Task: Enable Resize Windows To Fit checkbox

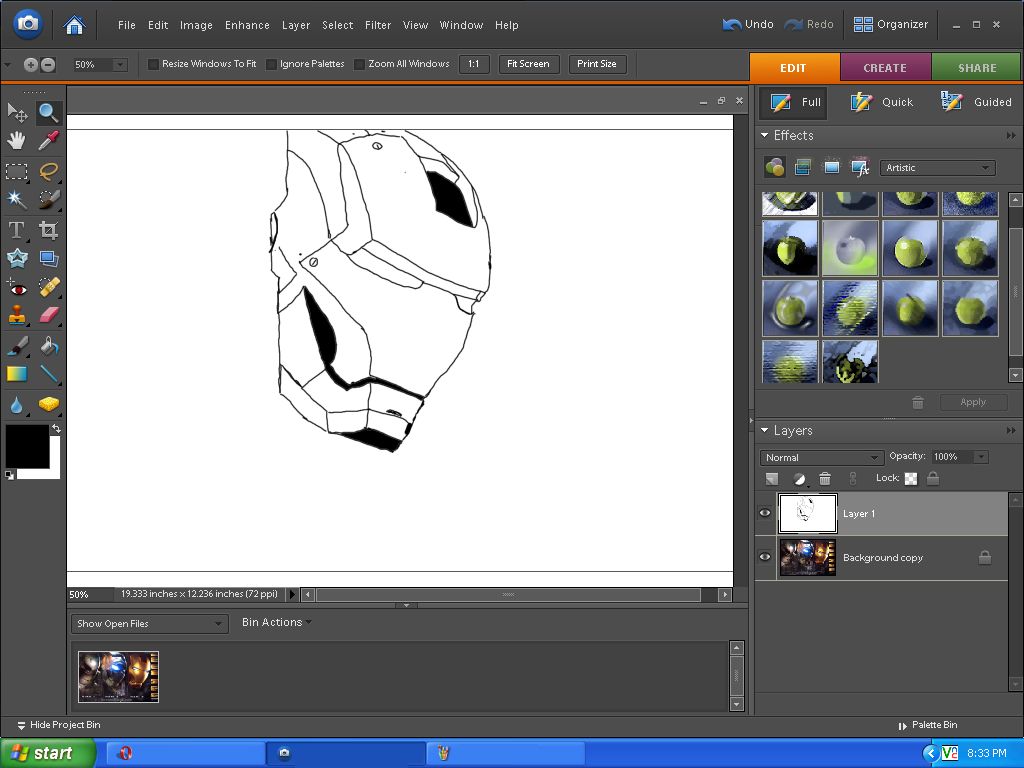Action: tap(154, 64)
